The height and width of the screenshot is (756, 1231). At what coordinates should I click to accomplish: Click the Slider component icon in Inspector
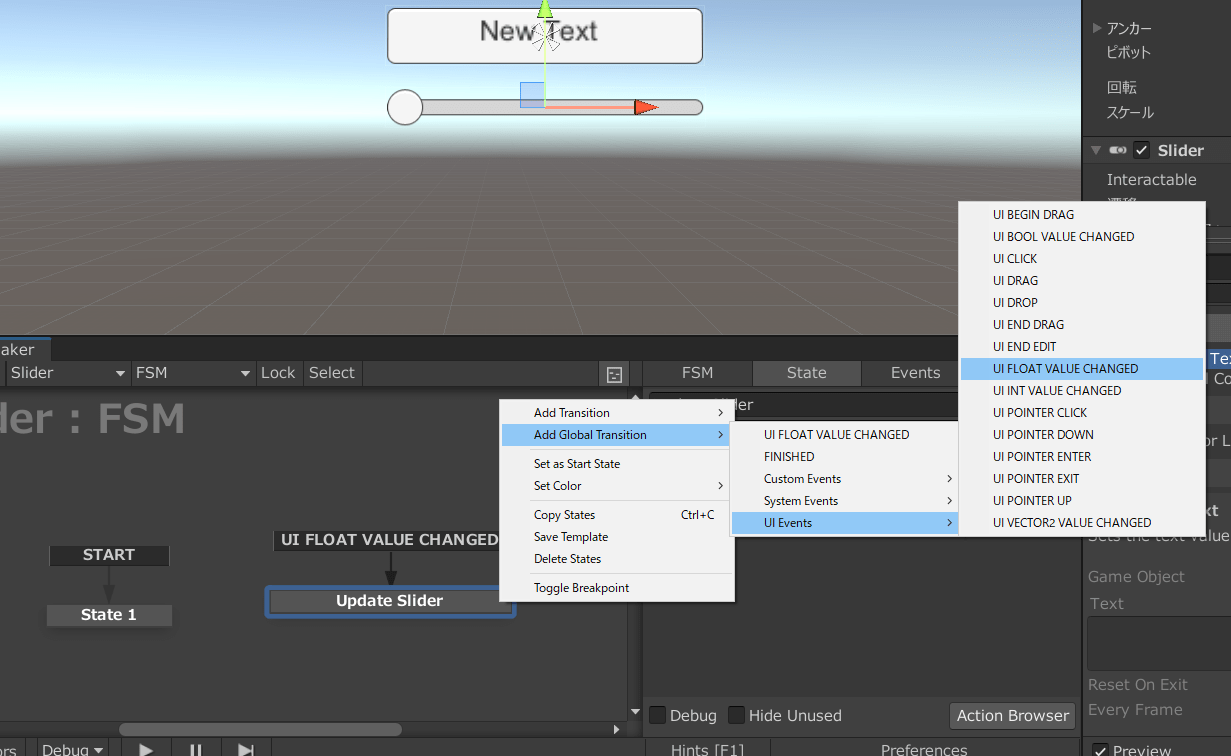(x=1118, y=151)
